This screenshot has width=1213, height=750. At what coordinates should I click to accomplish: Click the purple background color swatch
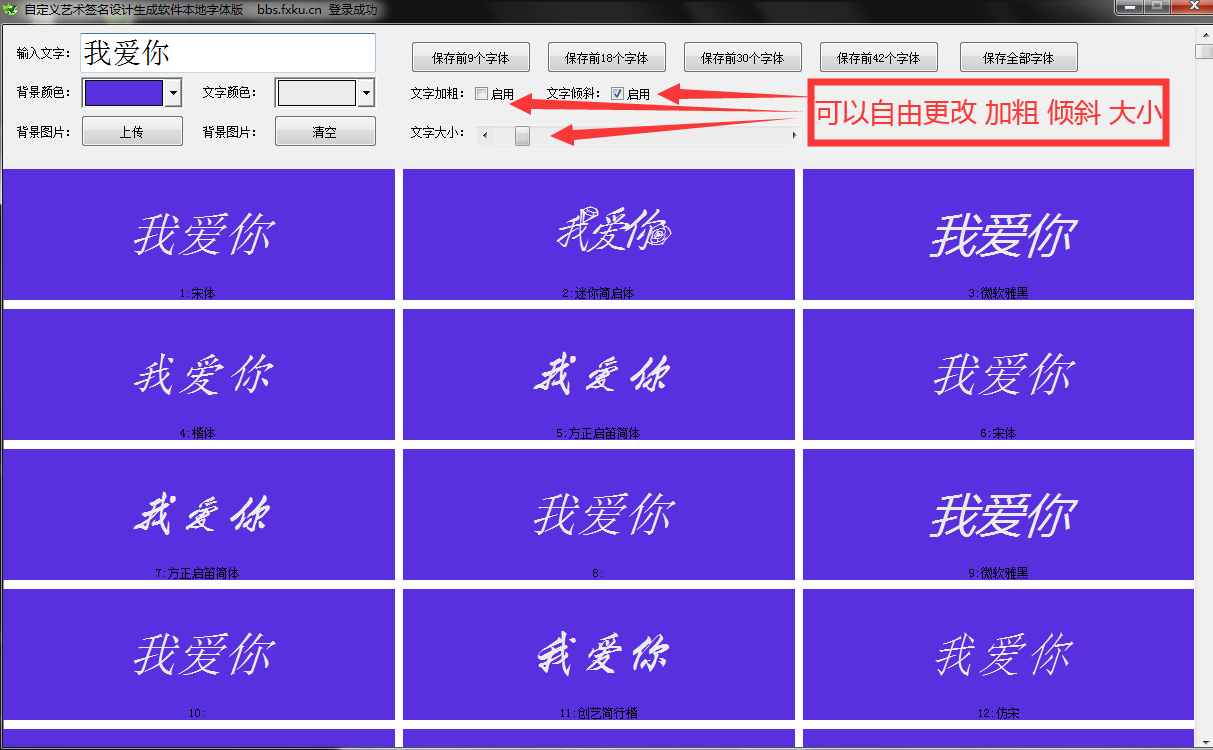(123, 93)
